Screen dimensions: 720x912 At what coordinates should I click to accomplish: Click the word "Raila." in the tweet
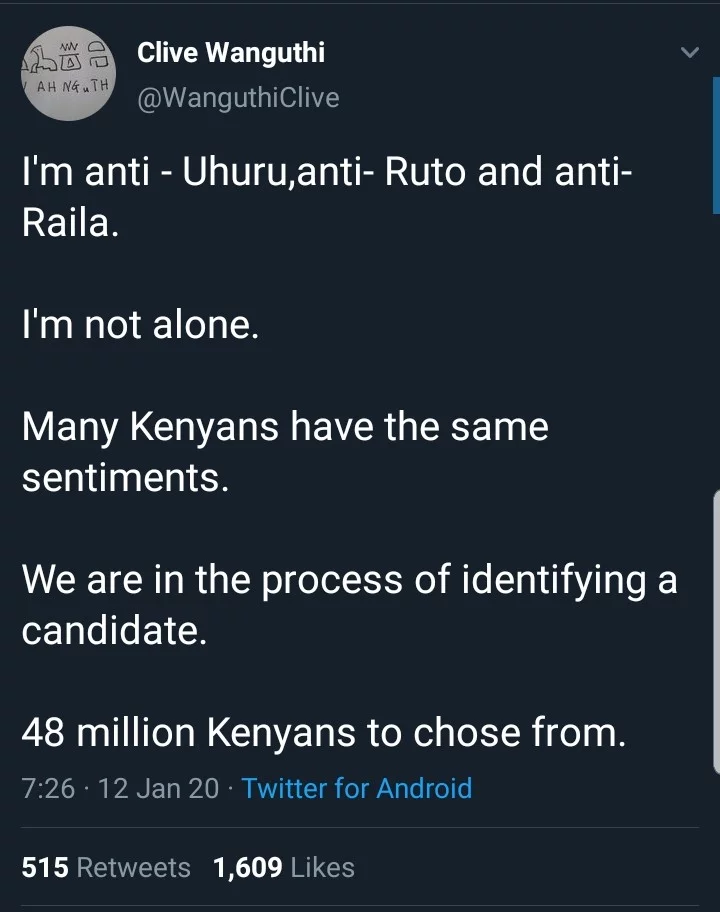pos(70,222)
